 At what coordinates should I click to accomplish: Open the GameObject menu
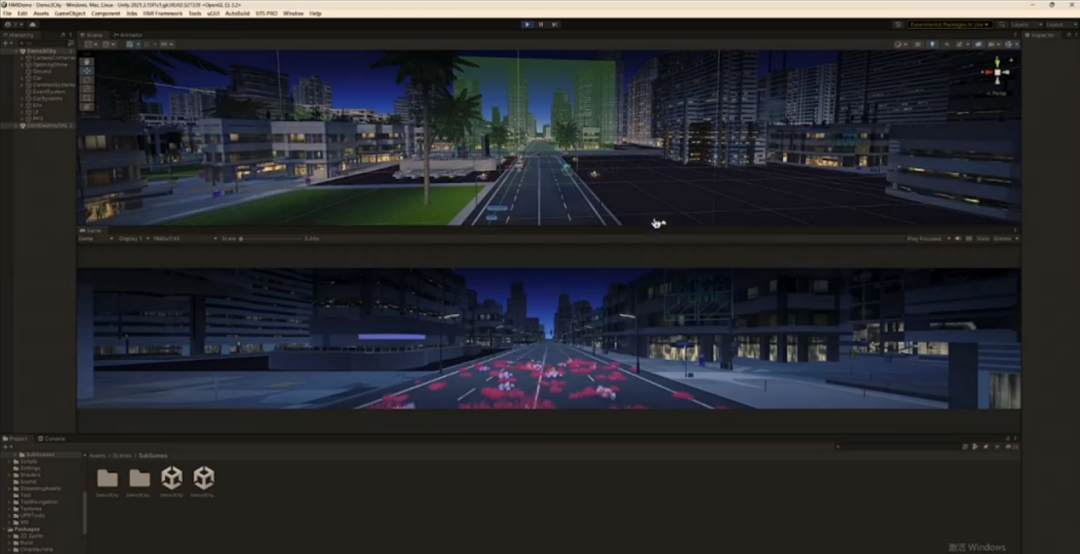click(x=69, y=13)
